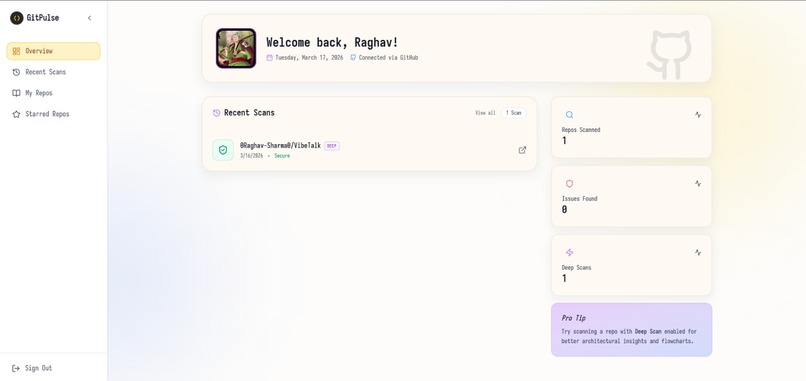
Task: Go to My Repos
Action: (53, 93)
